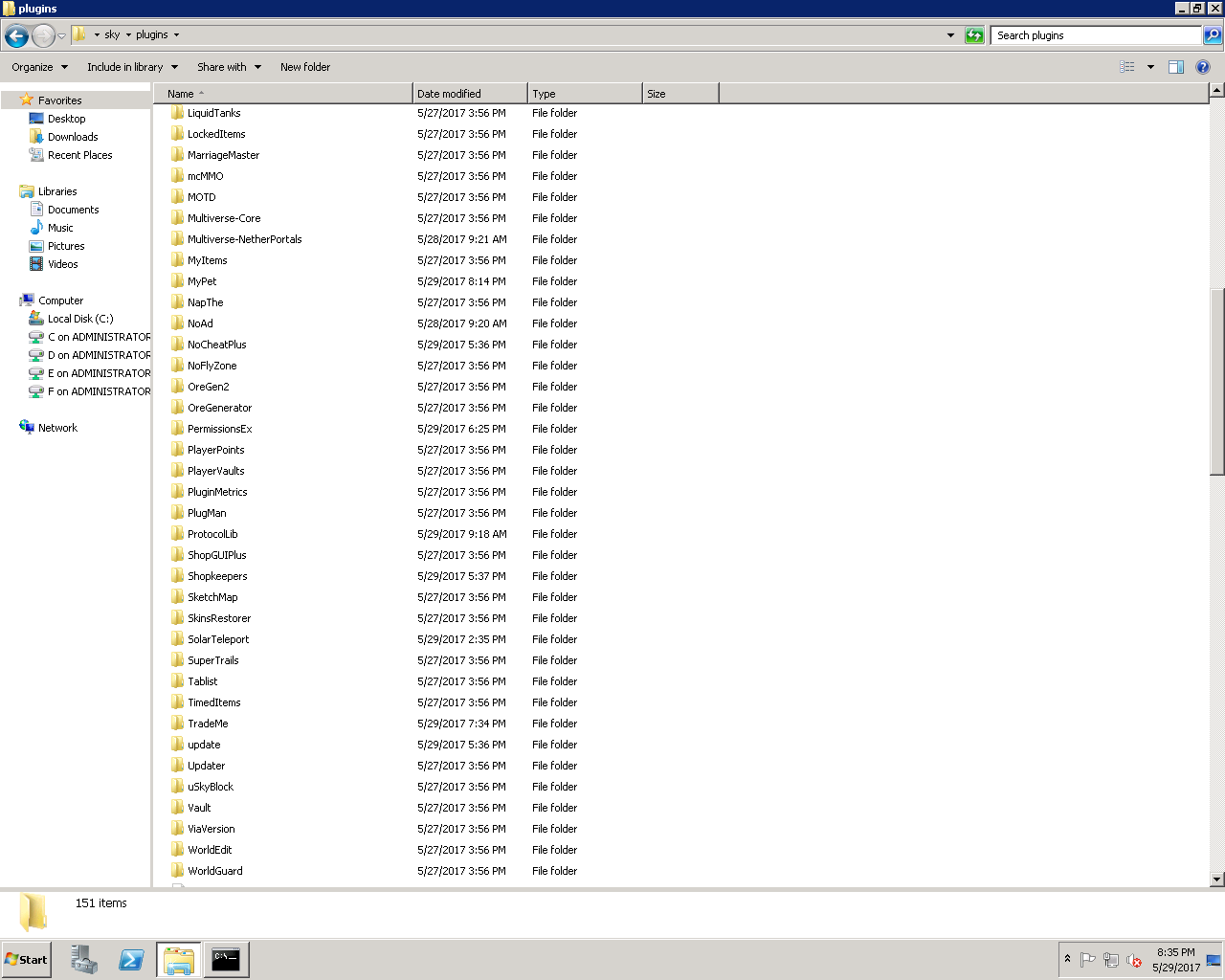
Task: Click the search magnifier icon
Action: (1213, 35)
